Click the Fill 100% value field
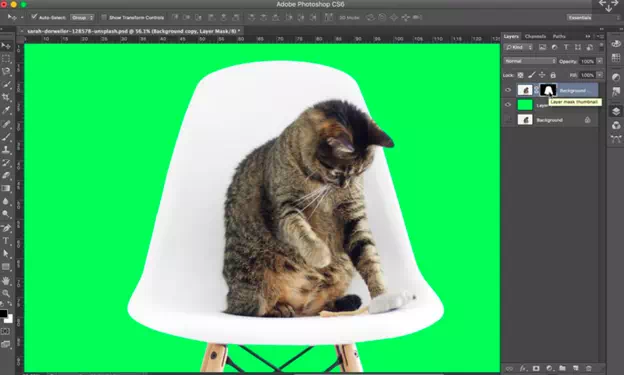 coord(587,75)
